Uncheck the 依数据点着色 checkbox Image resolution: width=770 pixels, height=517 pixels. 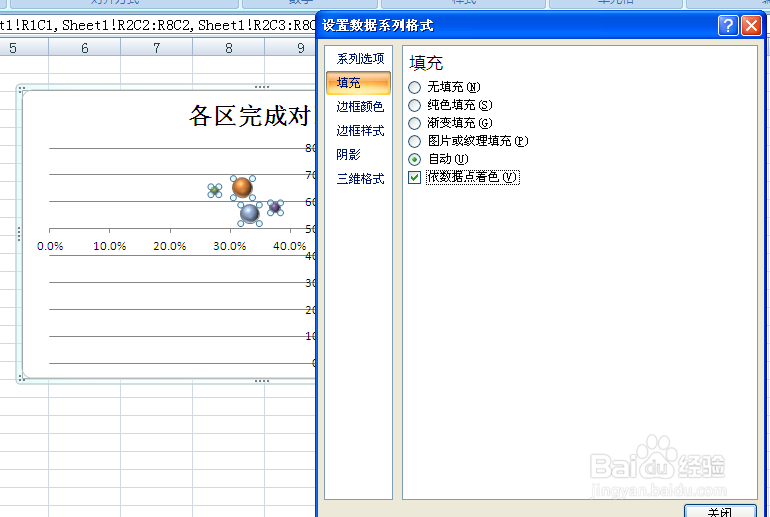(x=415, y=177)
